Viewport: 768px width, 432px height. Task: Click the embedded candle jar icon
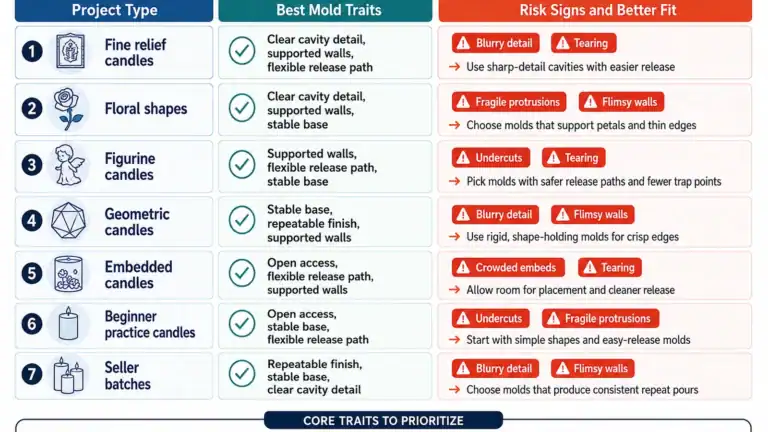68,274
